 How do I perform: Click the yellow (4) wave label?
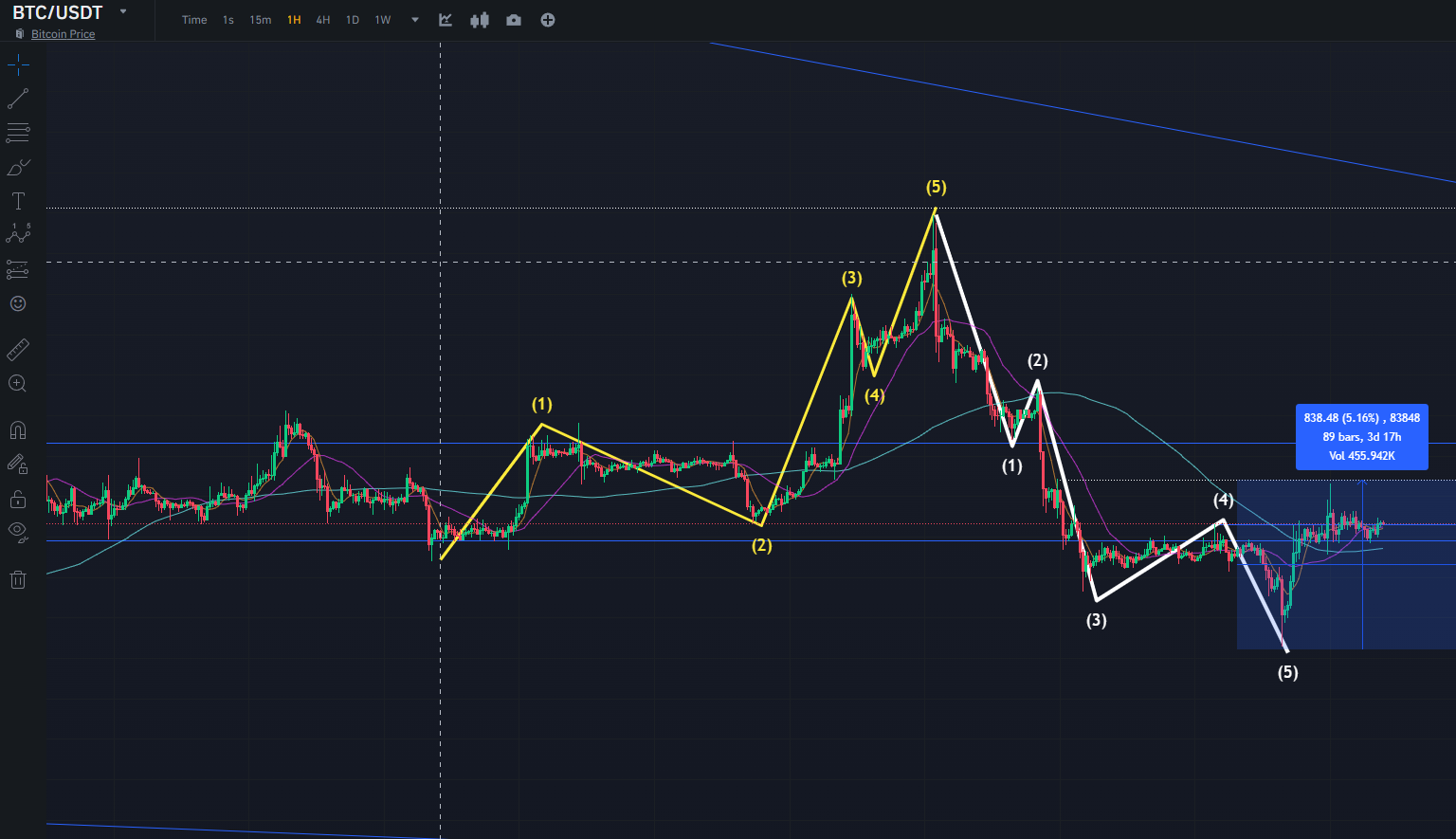[x=874, y=395]
